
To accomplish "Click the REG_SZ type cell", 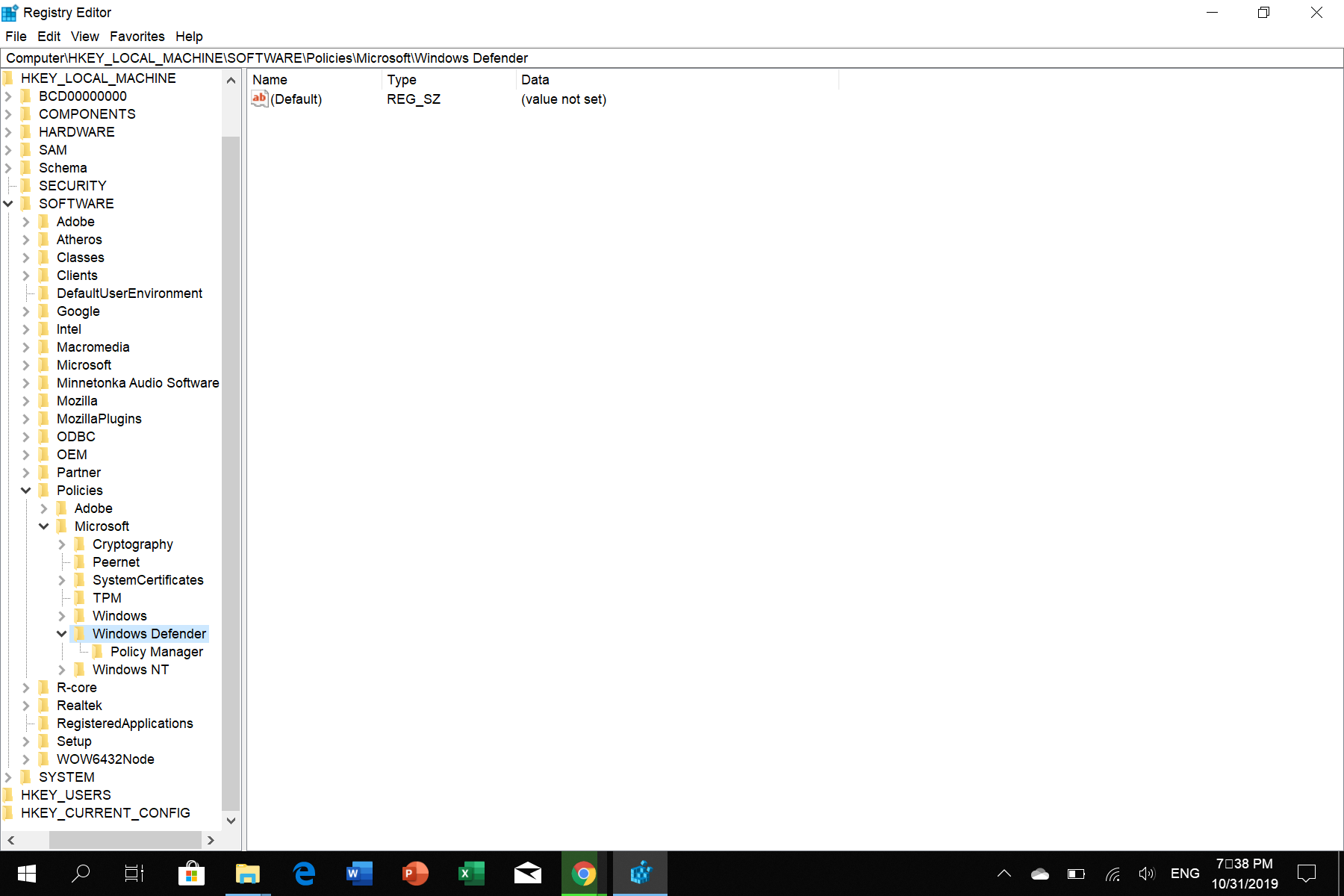I will coord(414,99).
